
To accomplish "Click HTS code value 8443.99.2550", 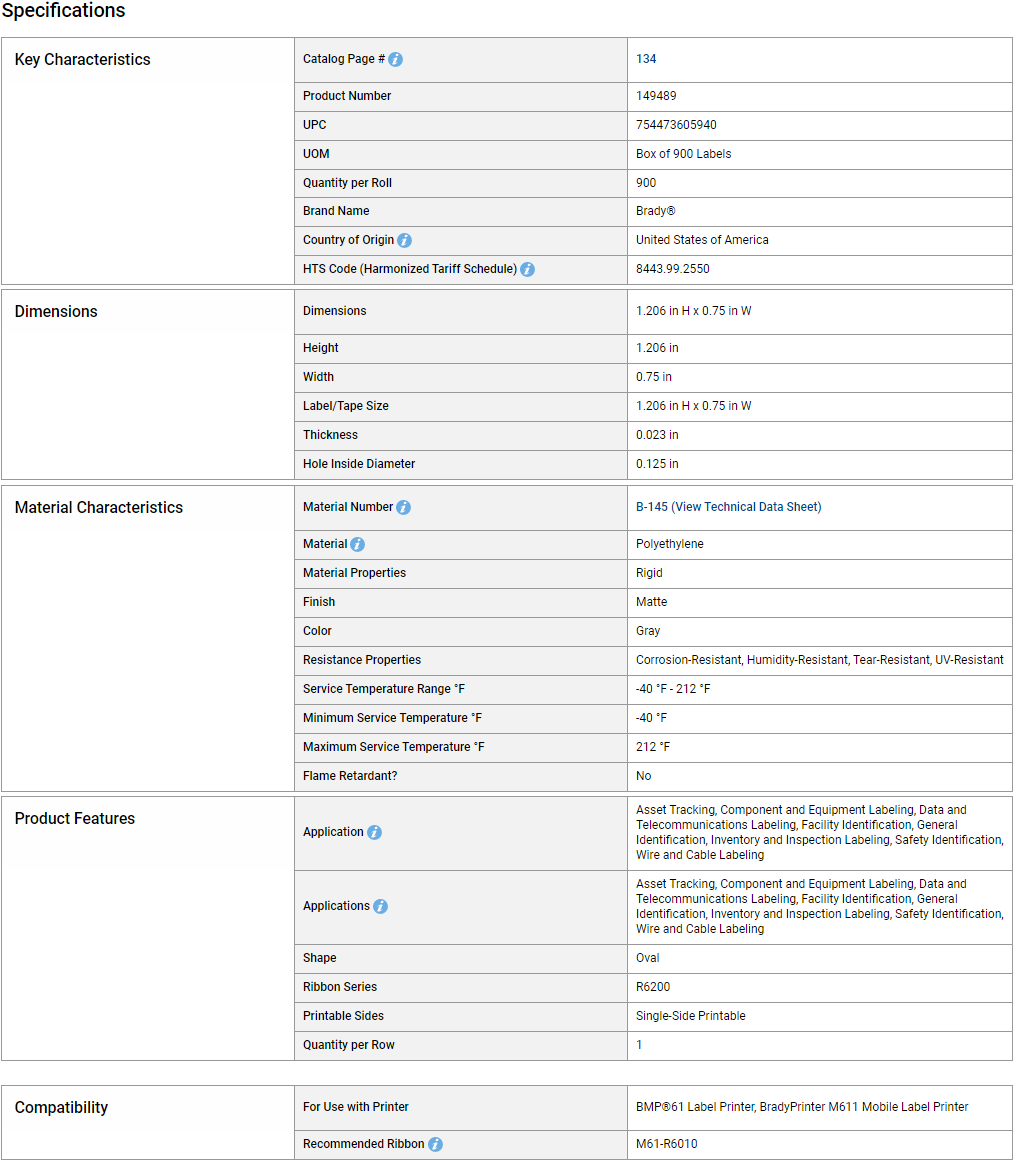I will tap(672, 268).
